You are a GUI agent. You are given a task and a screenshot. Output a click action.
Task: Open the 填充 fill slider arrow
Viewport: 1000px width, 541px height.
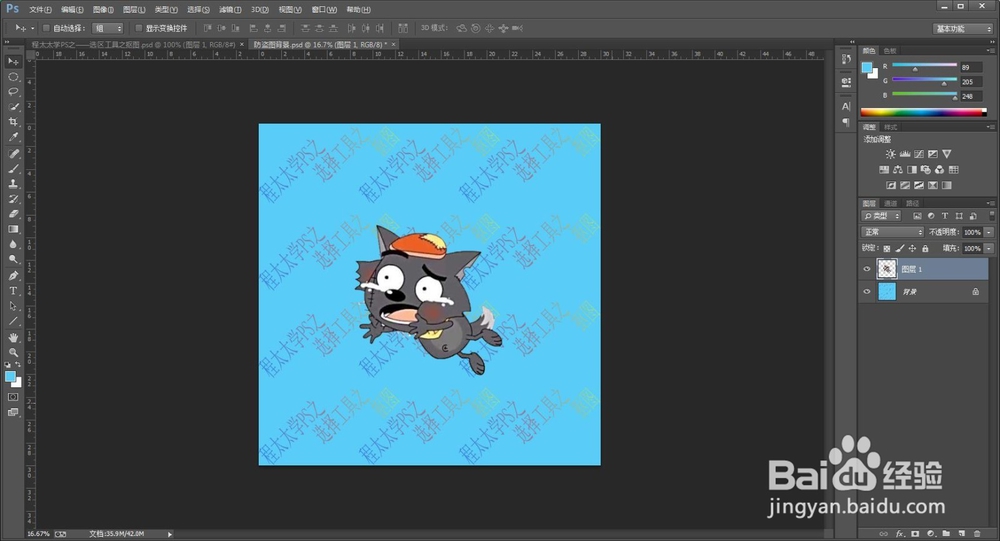point(989,248)
